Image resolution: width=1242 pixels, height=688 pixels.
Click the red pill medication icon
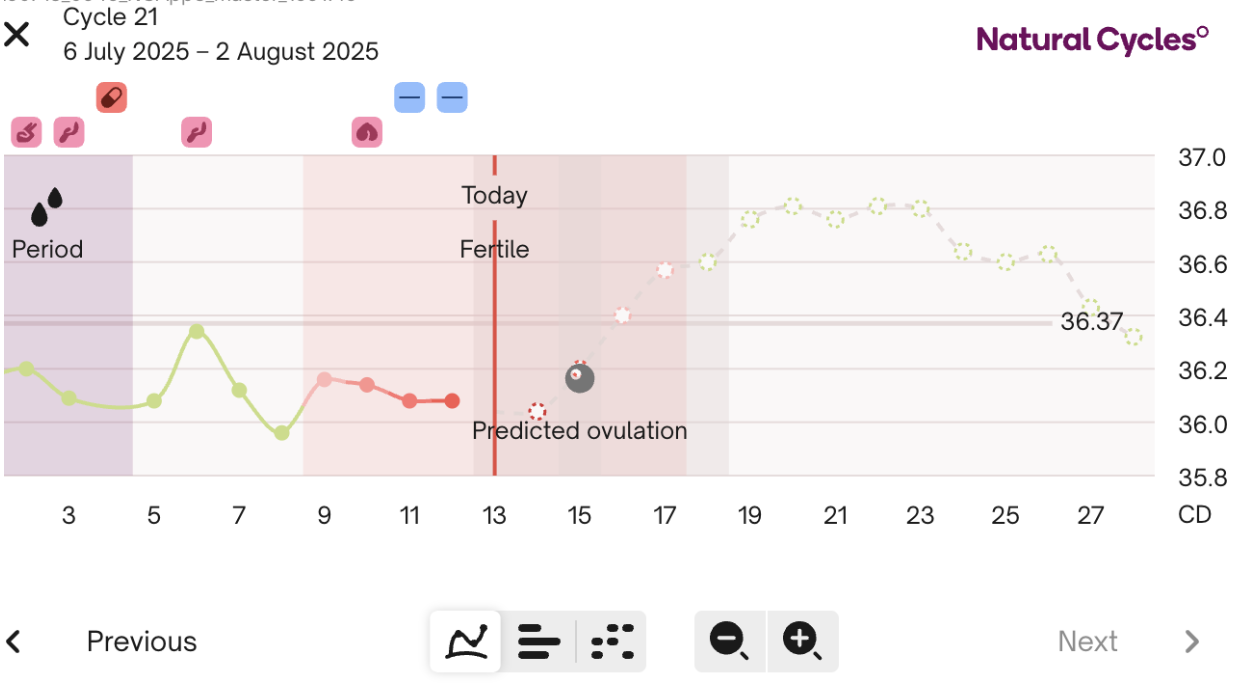click(111, 98)
